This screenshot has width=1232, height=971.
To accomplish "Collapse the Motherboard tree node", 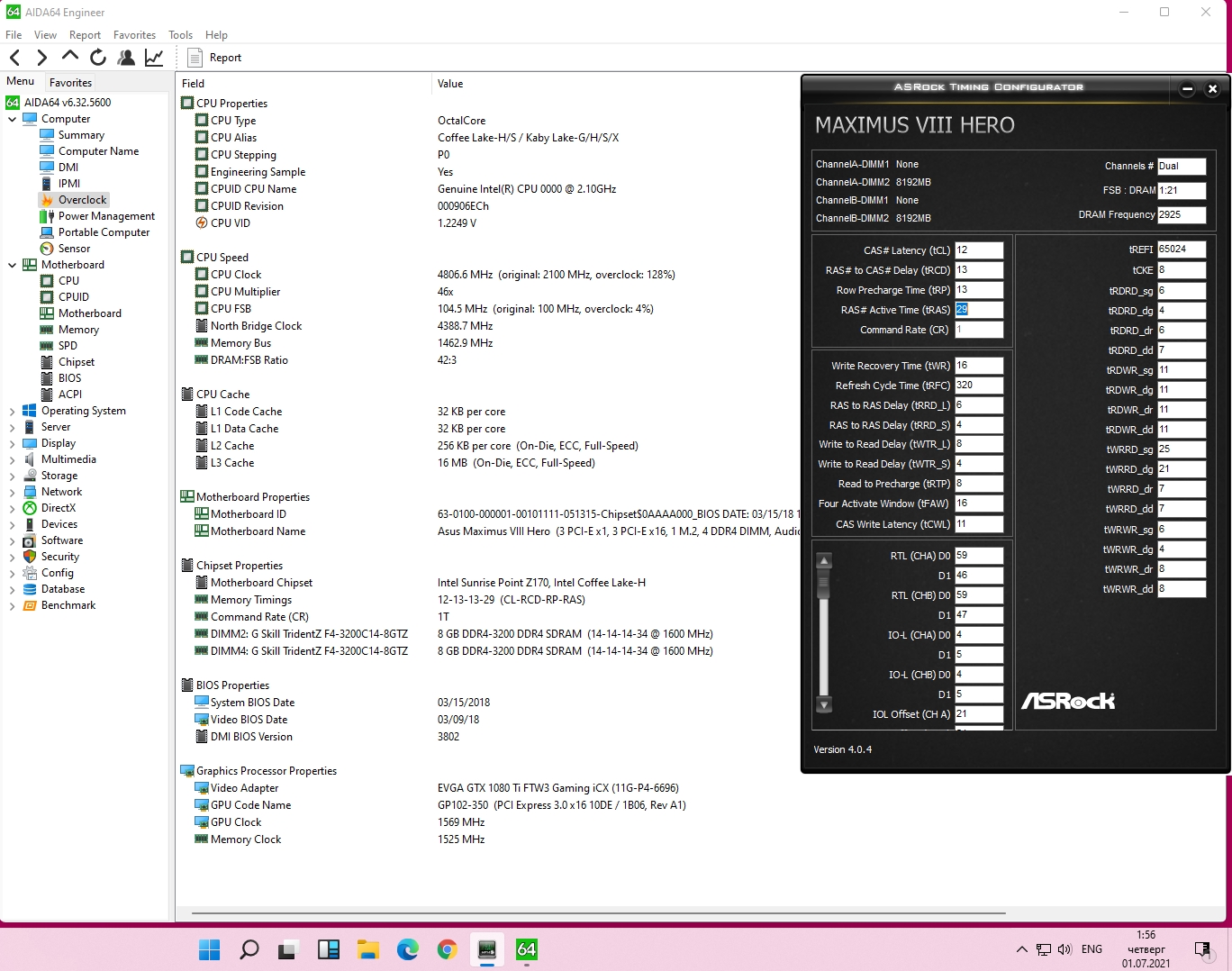I will (12, 265).
